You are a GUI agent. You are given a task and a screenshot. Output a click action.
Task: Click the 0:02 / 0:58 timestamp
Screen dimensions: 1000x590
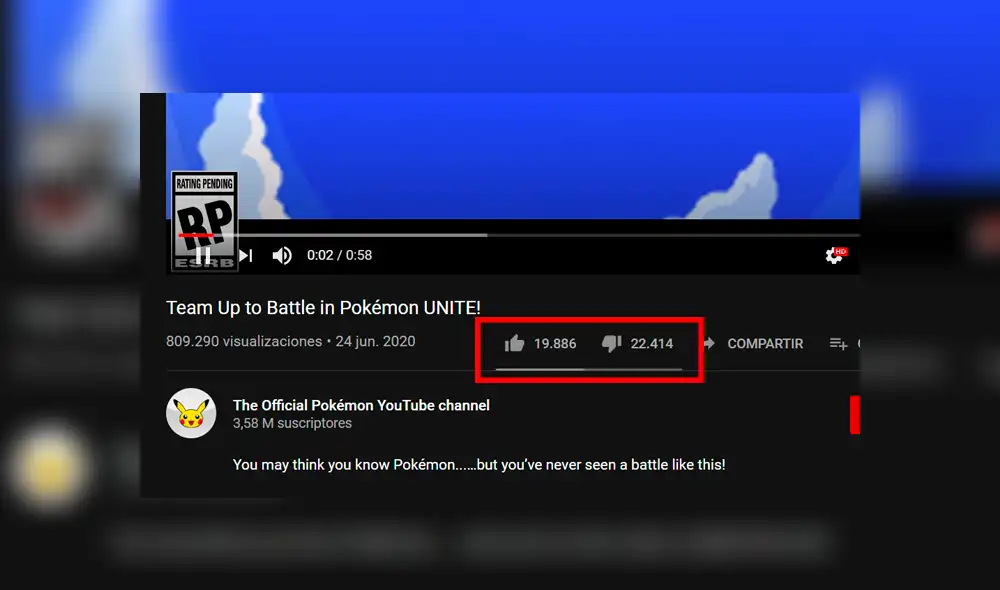pyautogui.click(x=339, y=255)
